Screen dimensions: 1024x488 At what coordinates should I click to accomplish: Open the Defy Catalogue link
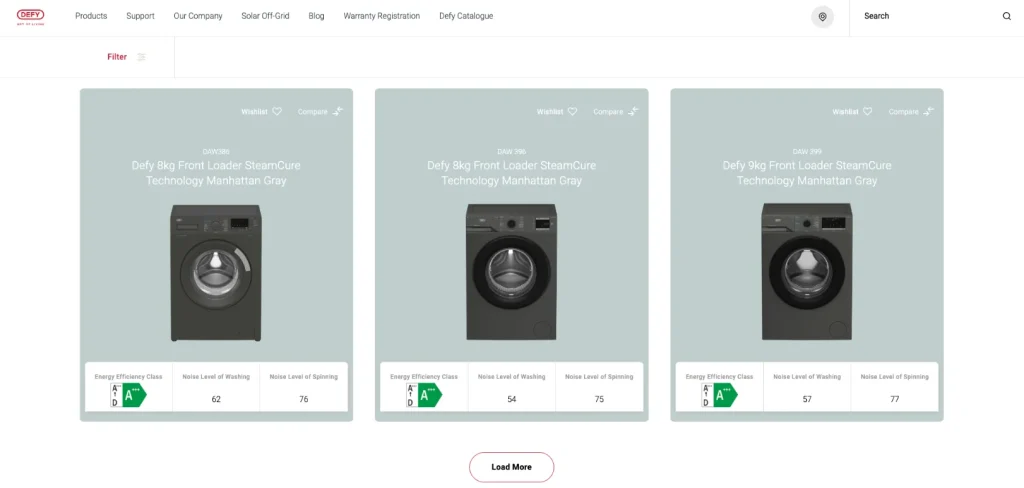pyautogui.click(x=466, y=16)
